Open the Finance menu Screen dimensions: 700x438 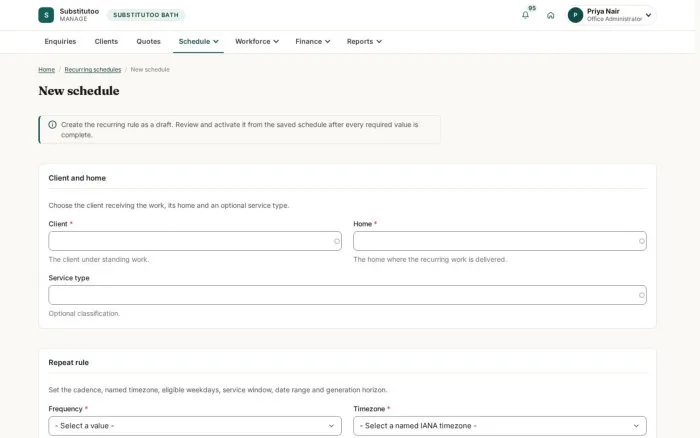tap(312, 42)
